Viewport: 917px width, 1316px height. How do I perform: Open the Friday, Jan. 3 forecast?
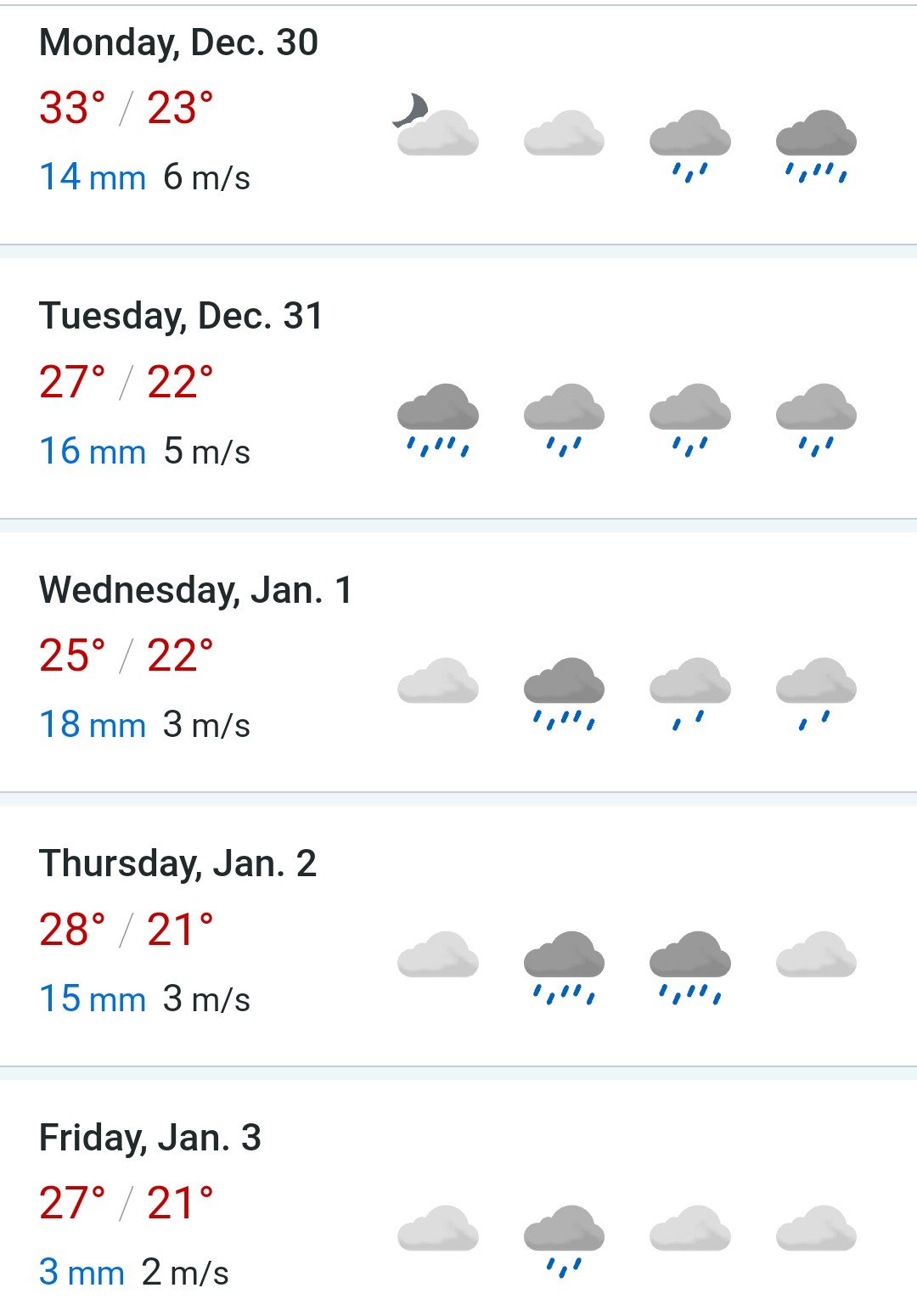pyautogui.click(x=458, y=1198)
